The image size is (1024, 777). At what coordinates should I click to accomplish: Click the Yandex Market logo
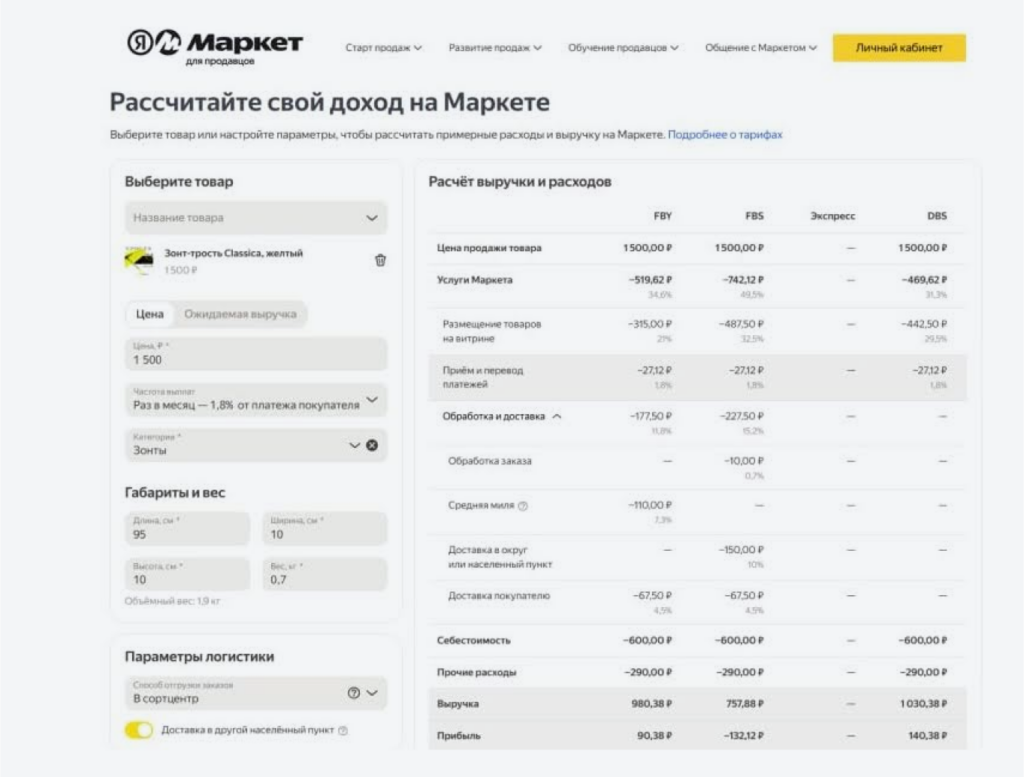pos(214,46)
